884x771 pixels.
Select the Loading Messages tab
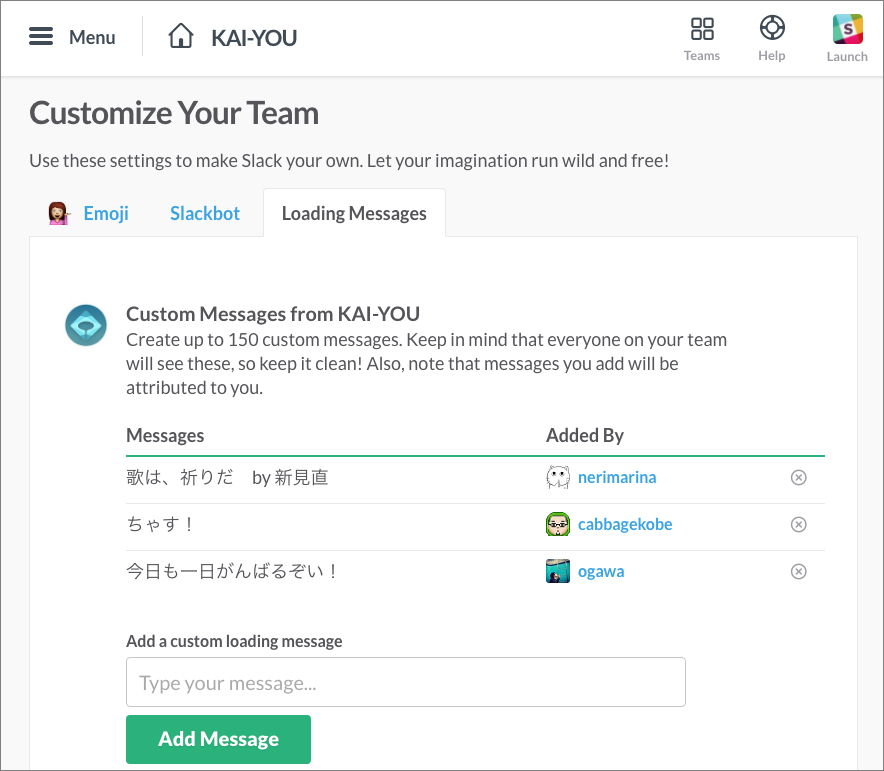354,214
